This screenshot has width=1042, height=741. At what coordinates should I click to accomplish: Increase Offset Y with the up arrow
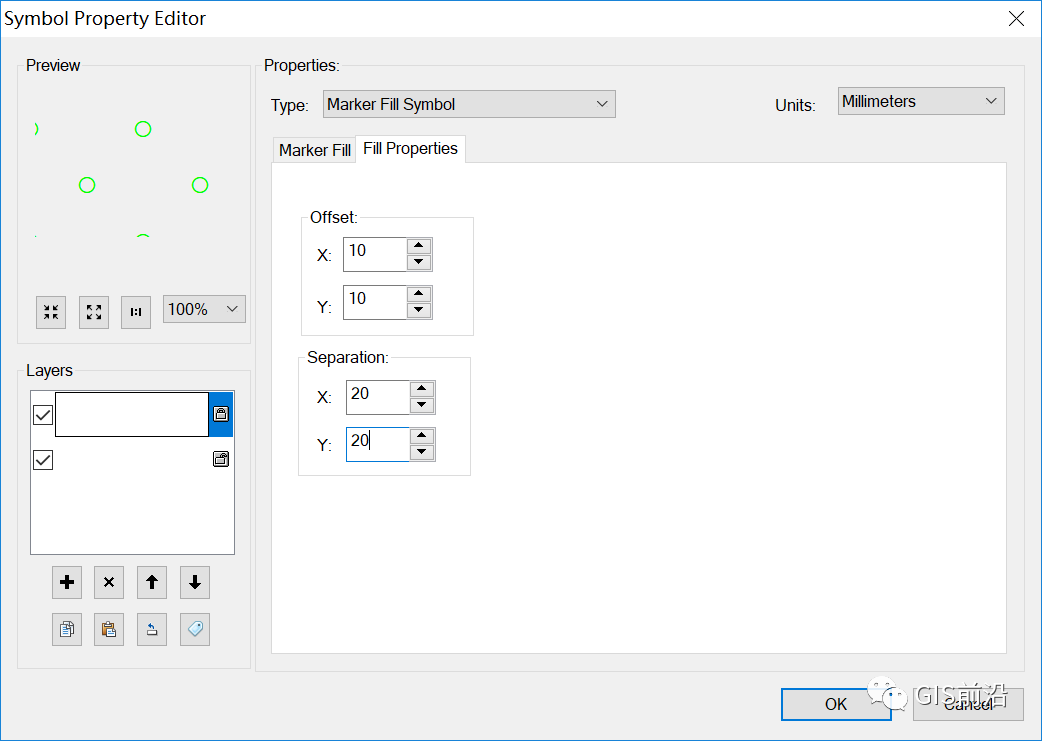419,294
